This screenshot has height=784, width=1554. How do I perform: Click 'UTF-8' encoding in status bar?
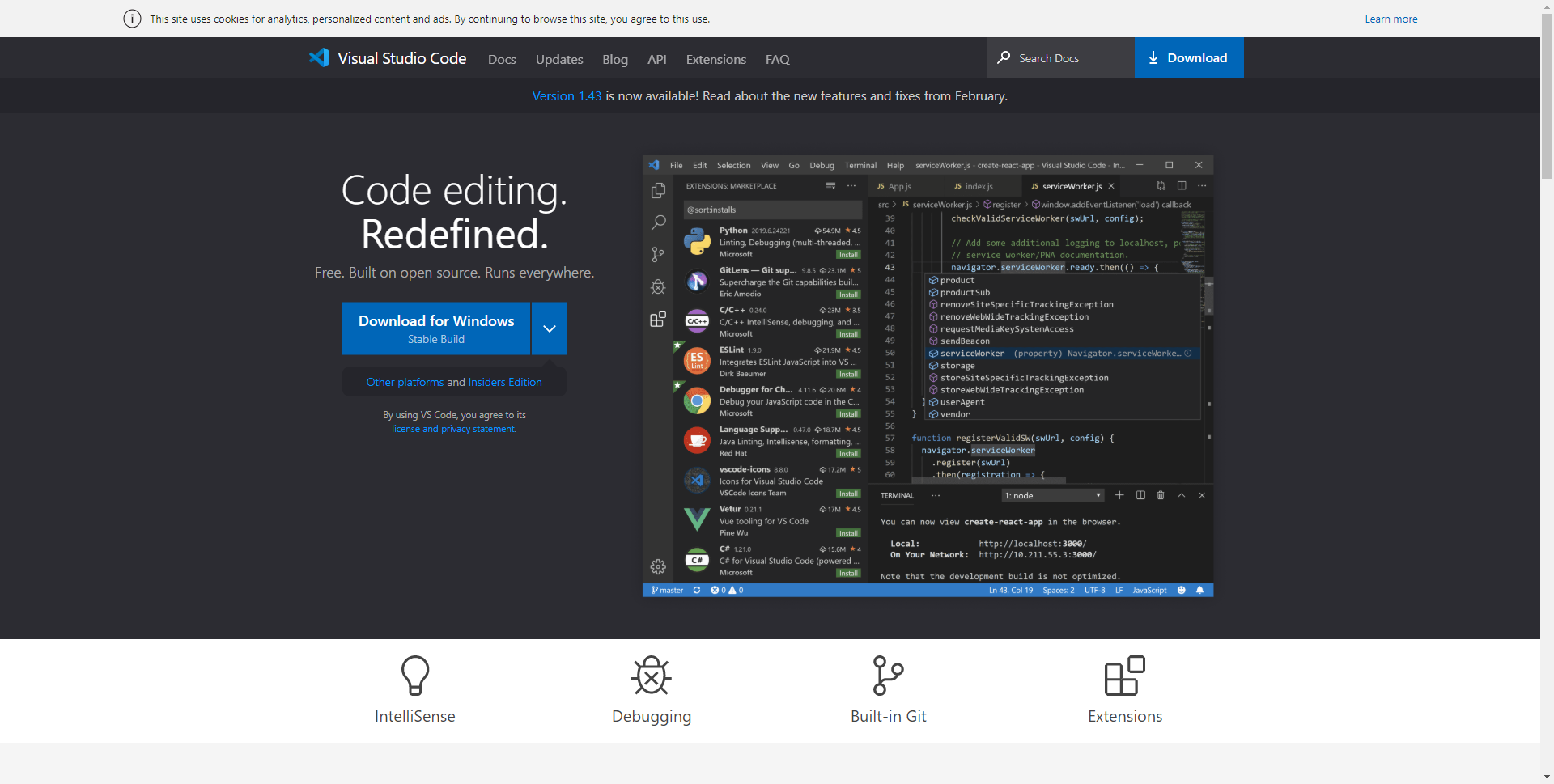pyautogui.click(x=1095, y=590)
